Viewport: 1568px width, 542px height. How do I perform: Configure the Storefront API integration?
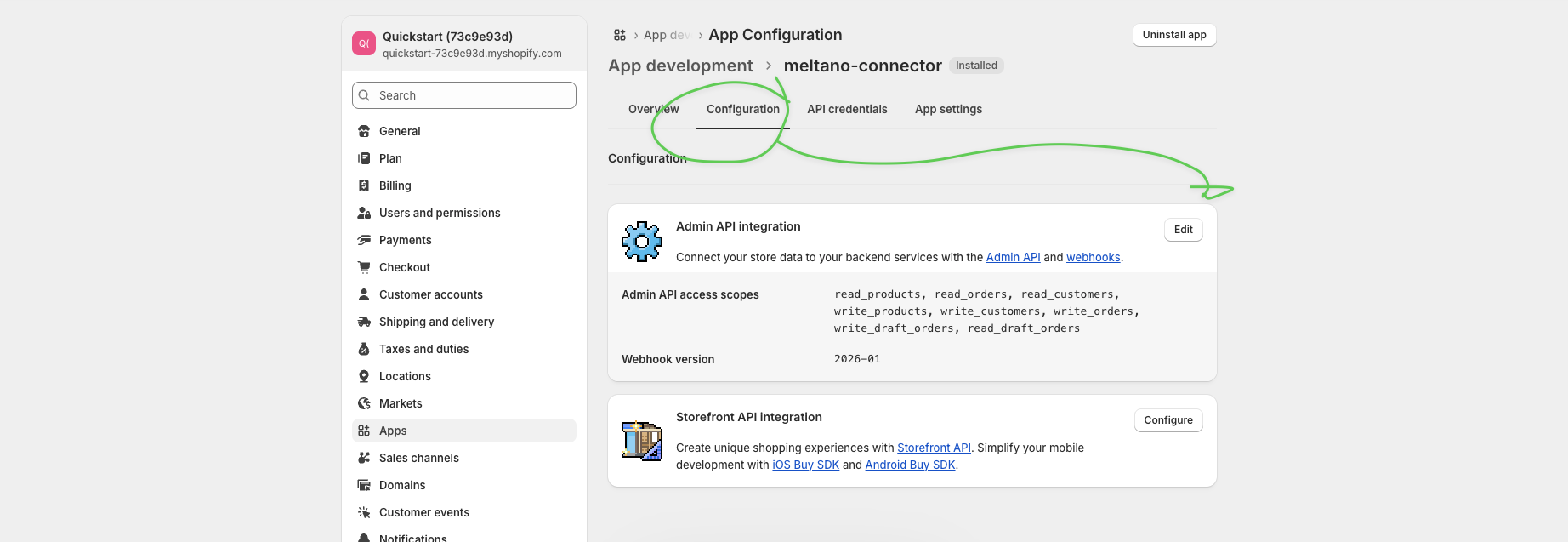(x=1168, y=420)
